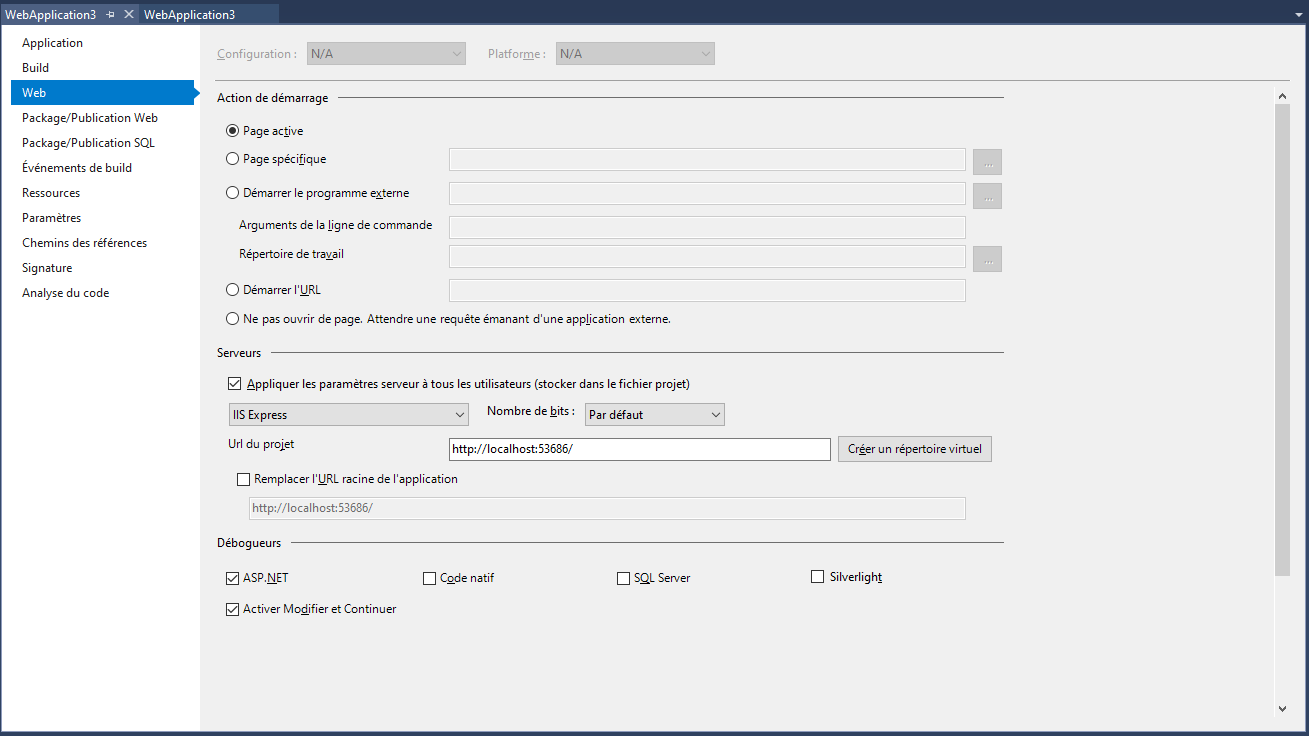Switch to the Build settings page
Screen dimensions: 1309x736
click(36, 68)
